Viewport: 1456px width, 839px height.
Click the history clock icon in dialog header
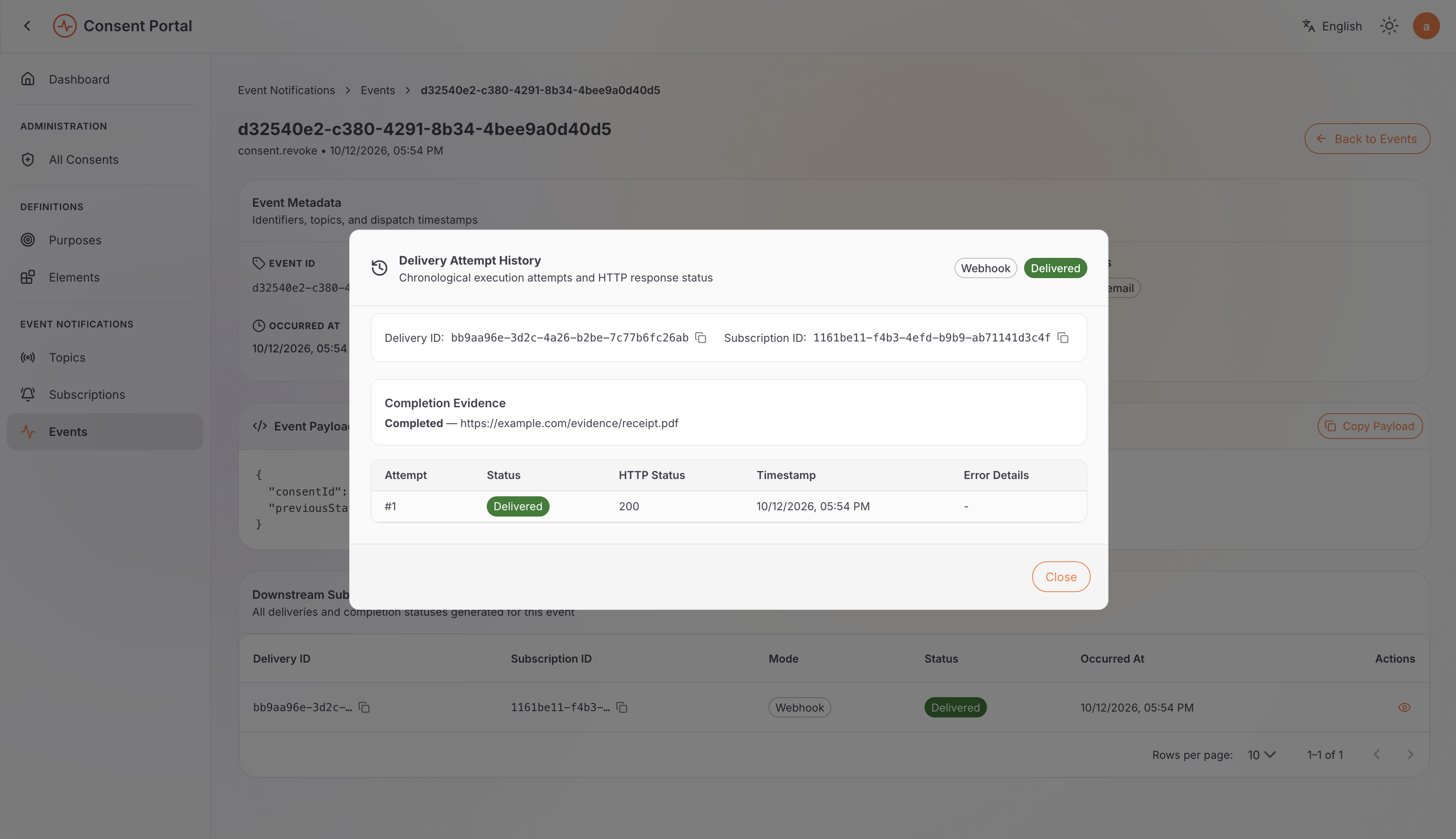[380, 268]
